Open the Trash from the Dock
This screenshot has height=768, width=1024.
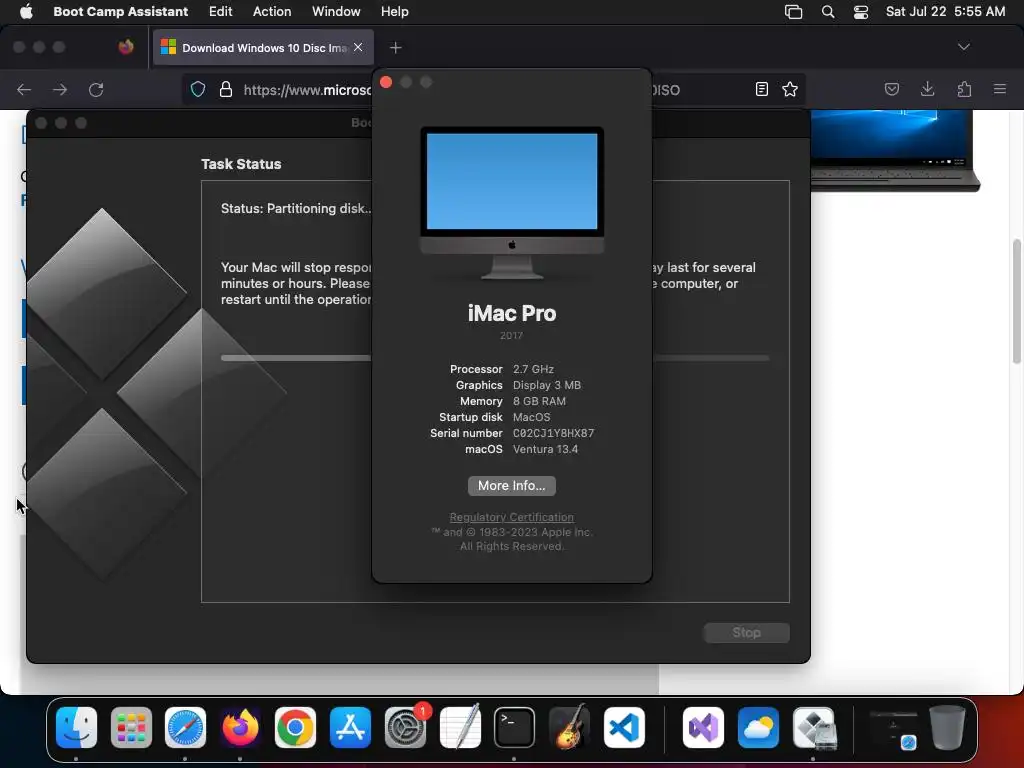[x=947, y=728]
